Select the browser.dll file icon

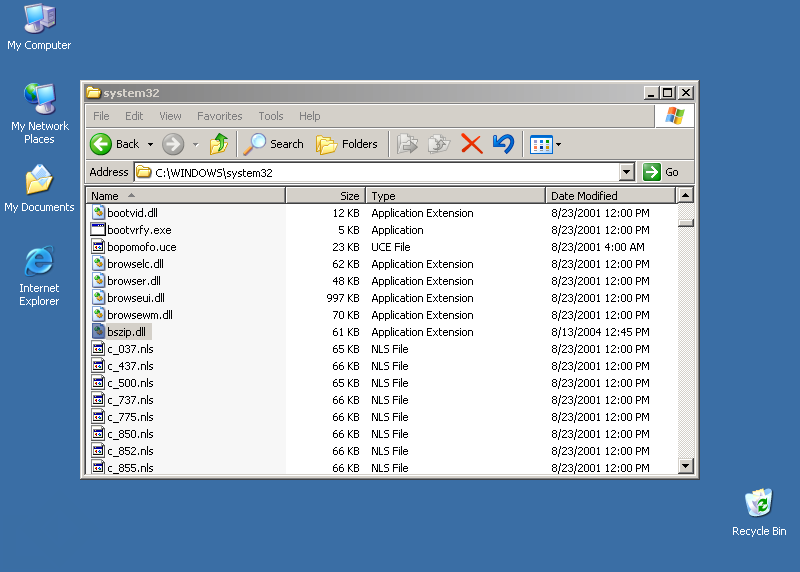point(98,280)
